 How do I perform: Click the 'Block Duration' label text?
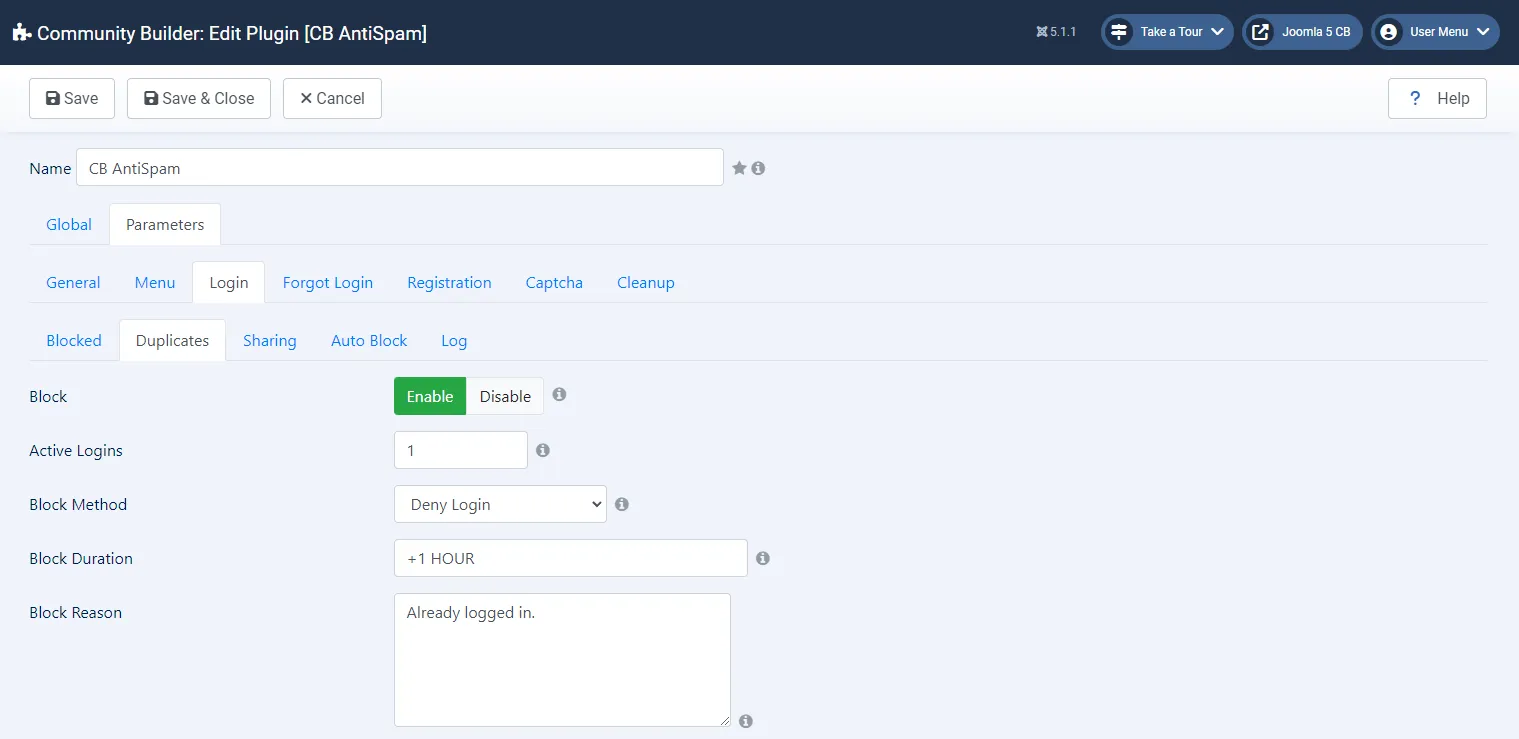tap(81, 558)
